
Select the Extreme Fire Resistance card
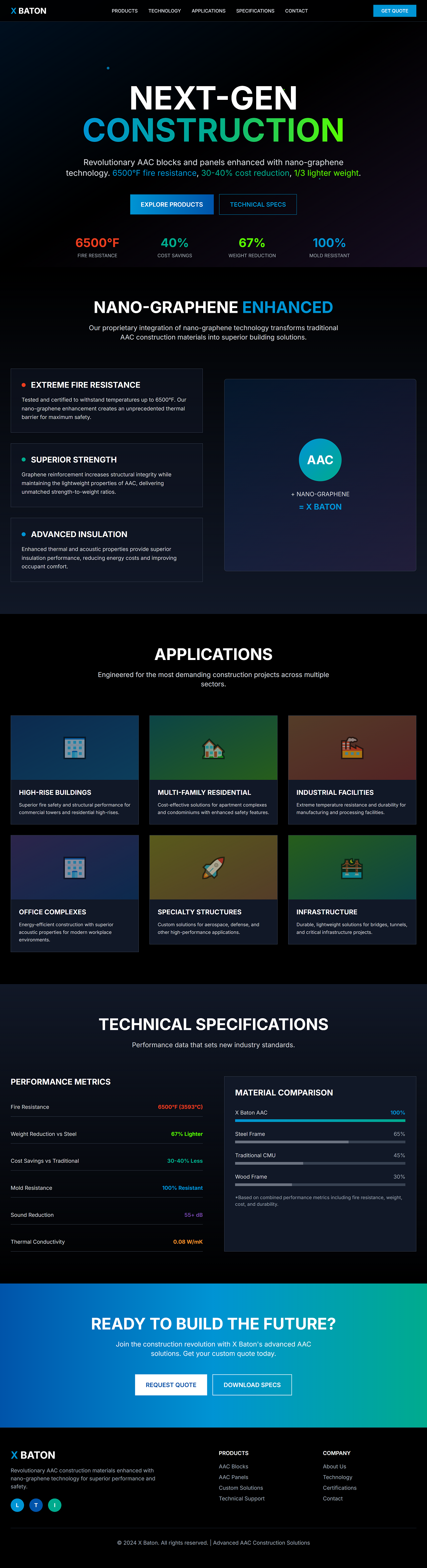click(106, 401)
